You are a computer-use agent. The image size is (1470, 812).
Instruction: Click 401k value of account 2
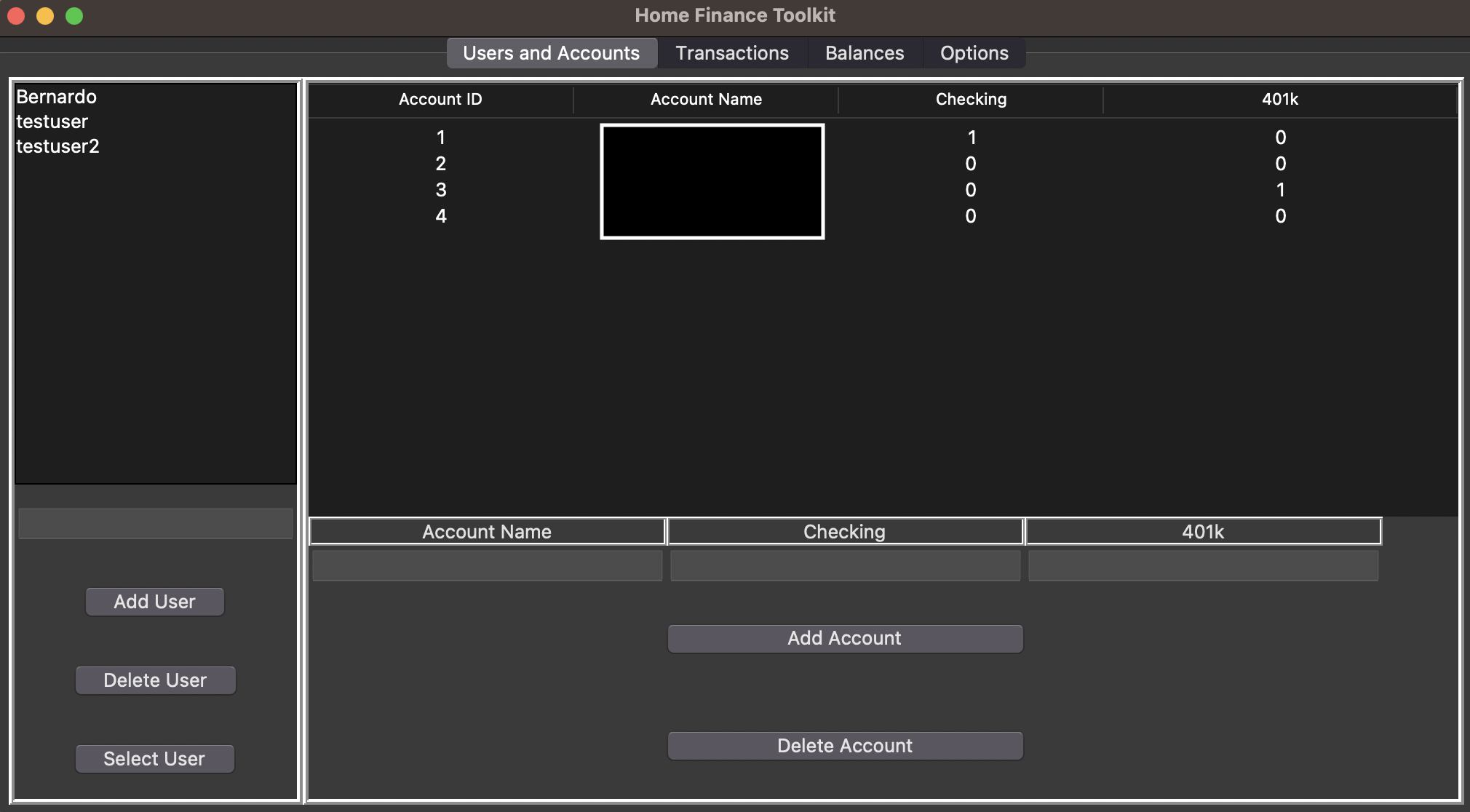[1281, 164]
